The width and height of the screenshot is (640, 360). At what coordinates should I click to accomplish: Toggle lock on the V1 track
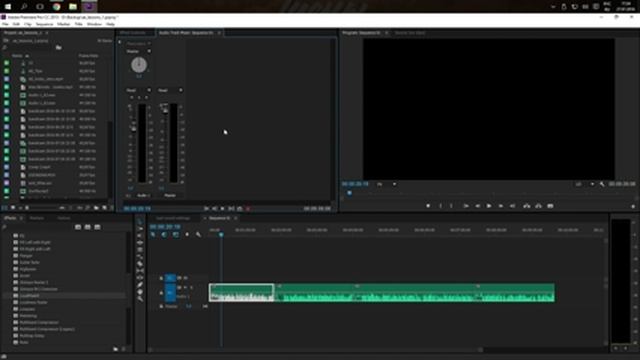(x=161, y=278)
